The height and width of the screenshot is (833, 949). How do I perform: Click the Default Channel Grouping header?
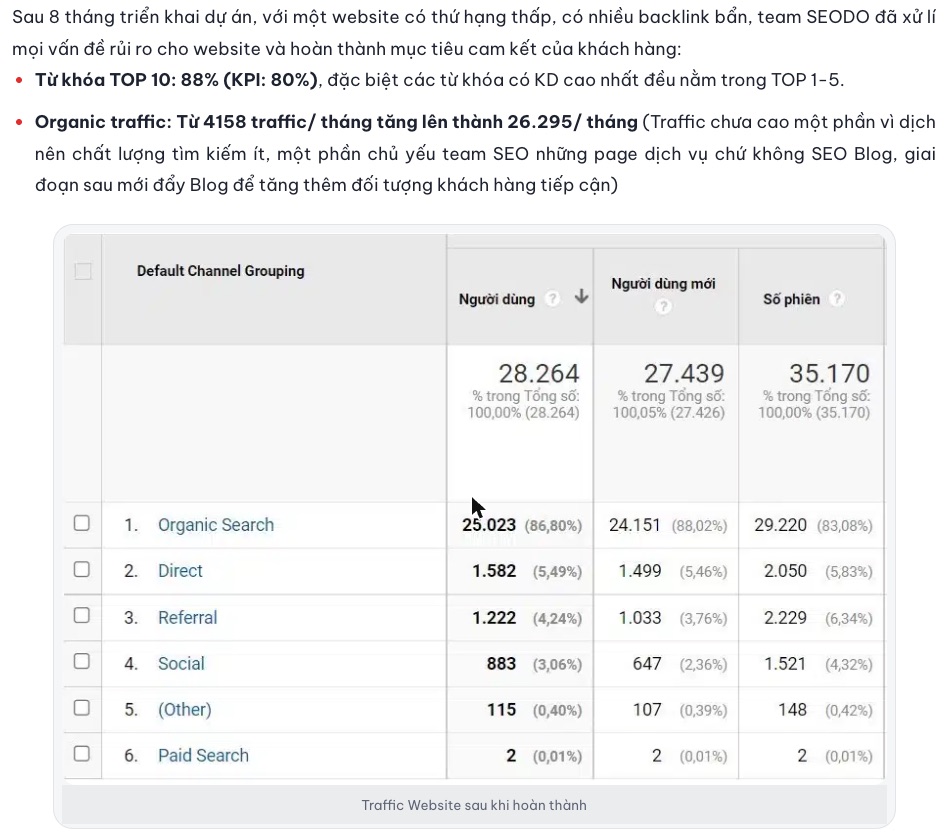click(x=220, y=271)
